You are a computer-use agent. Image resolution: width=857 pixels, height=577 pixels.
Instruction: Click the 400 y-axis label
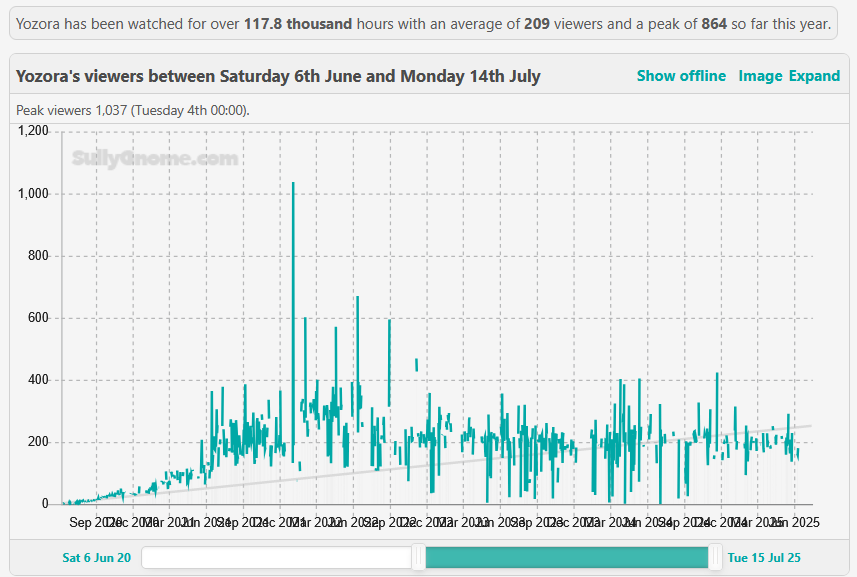point(38,380)
